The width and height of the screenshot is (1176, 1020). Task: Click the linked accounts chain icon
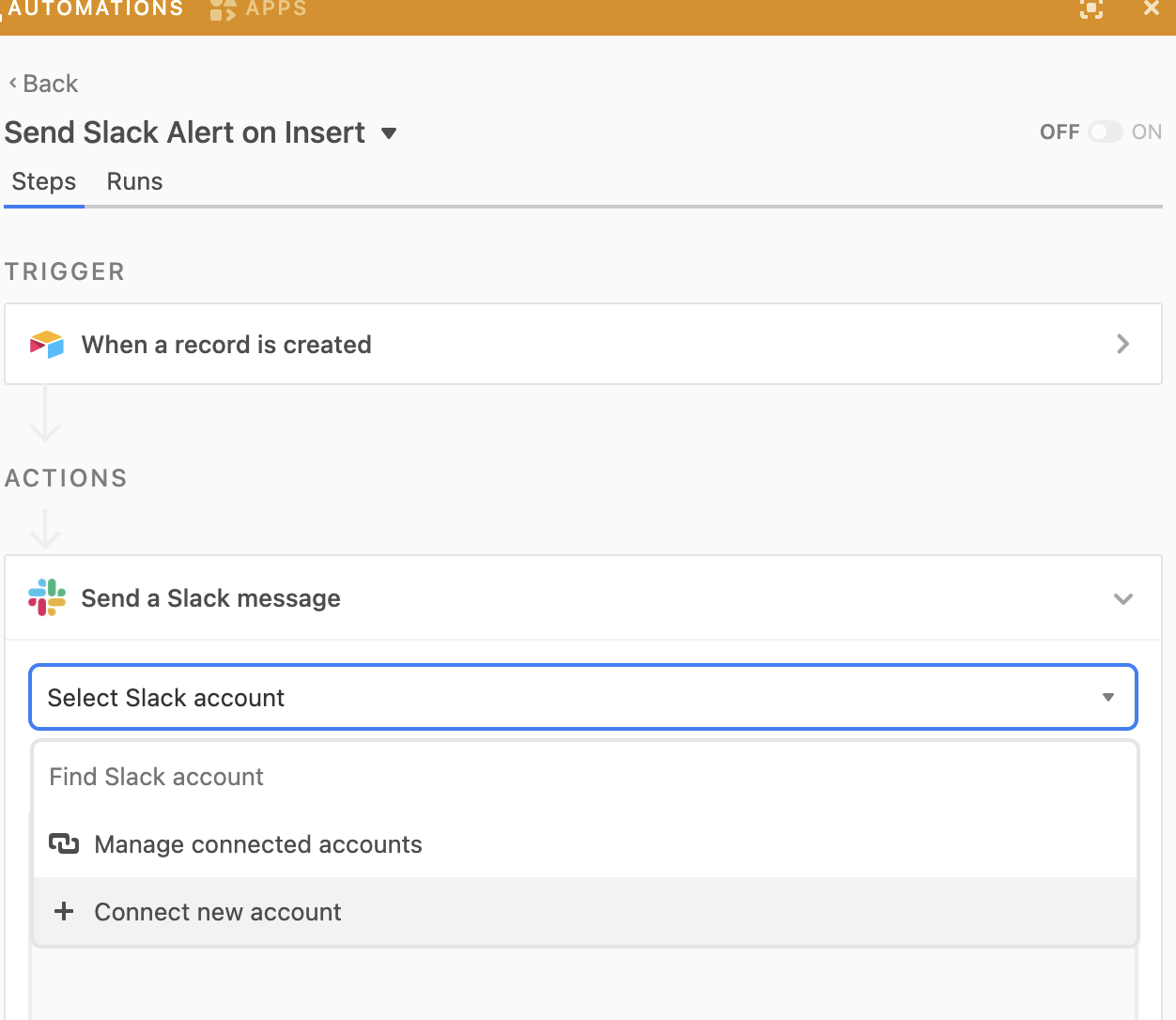click(x=64, y=843)
